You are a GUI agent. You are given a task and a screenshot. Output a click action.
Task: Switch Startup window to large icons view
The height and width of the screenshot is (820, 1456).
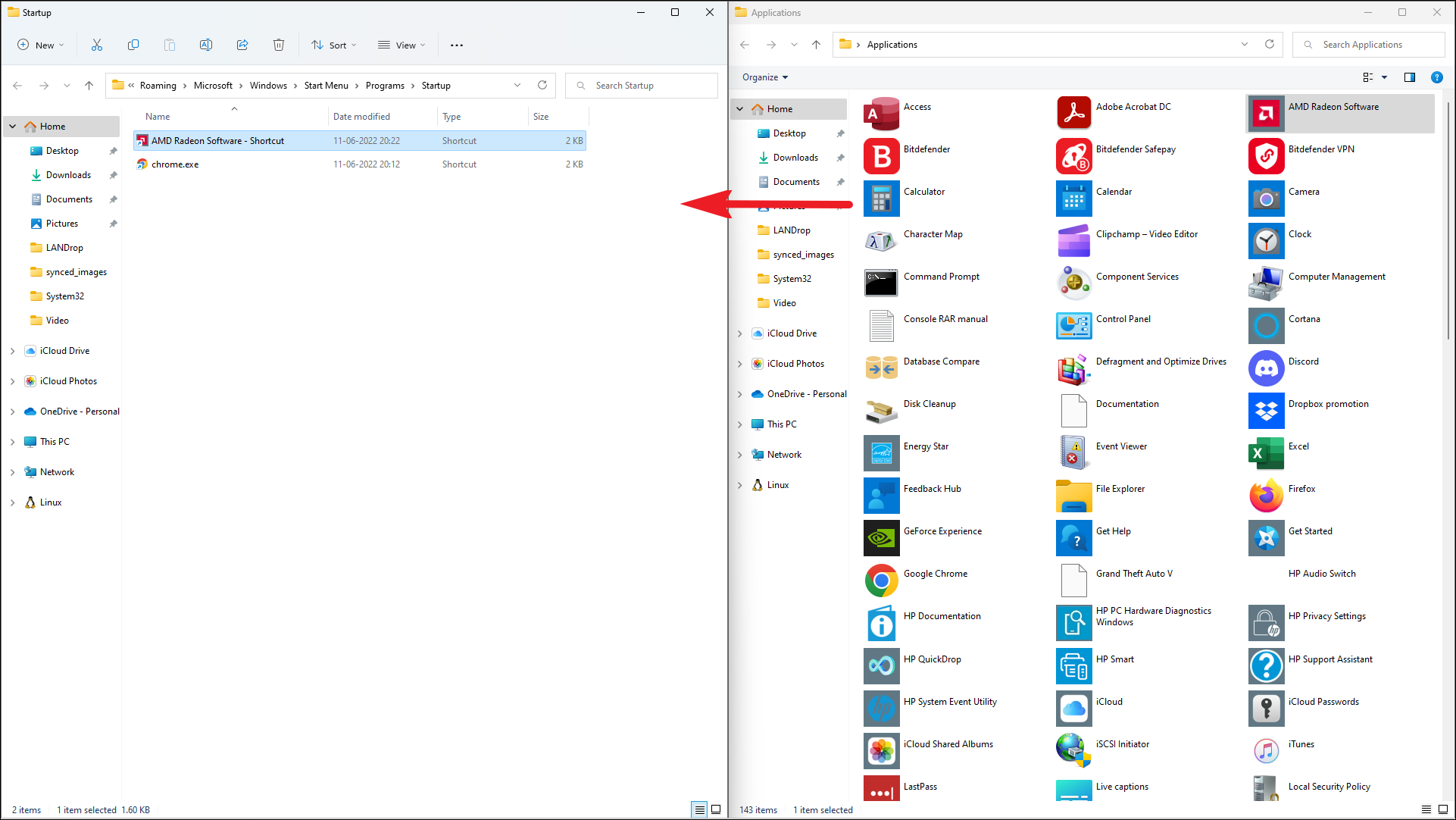[x=716, y=809]
